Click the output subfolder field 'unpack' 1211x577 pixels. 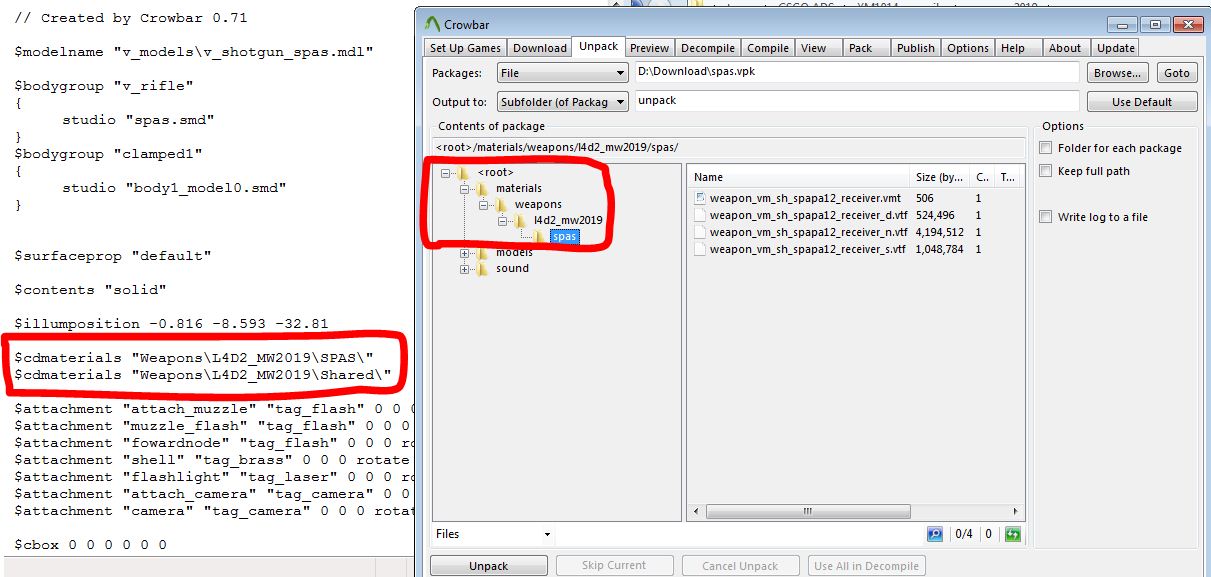[858, 101]
